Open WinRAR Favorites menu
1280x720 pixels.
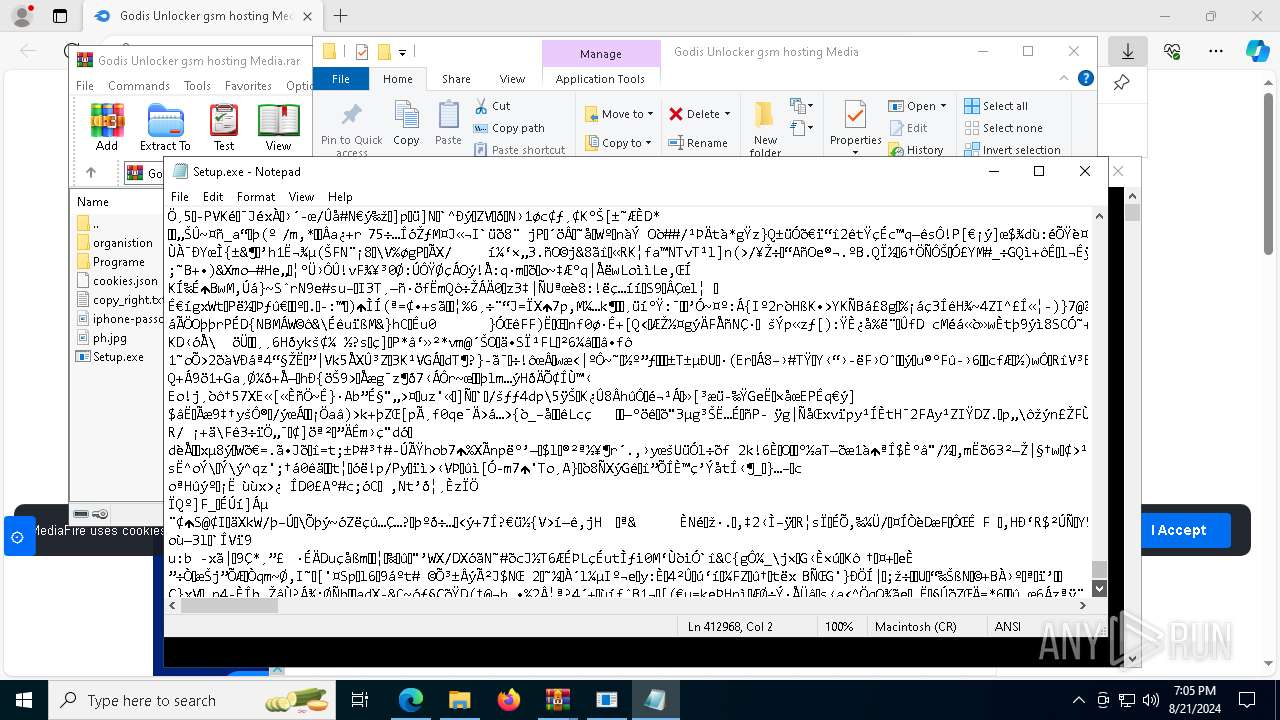[248, 86]
